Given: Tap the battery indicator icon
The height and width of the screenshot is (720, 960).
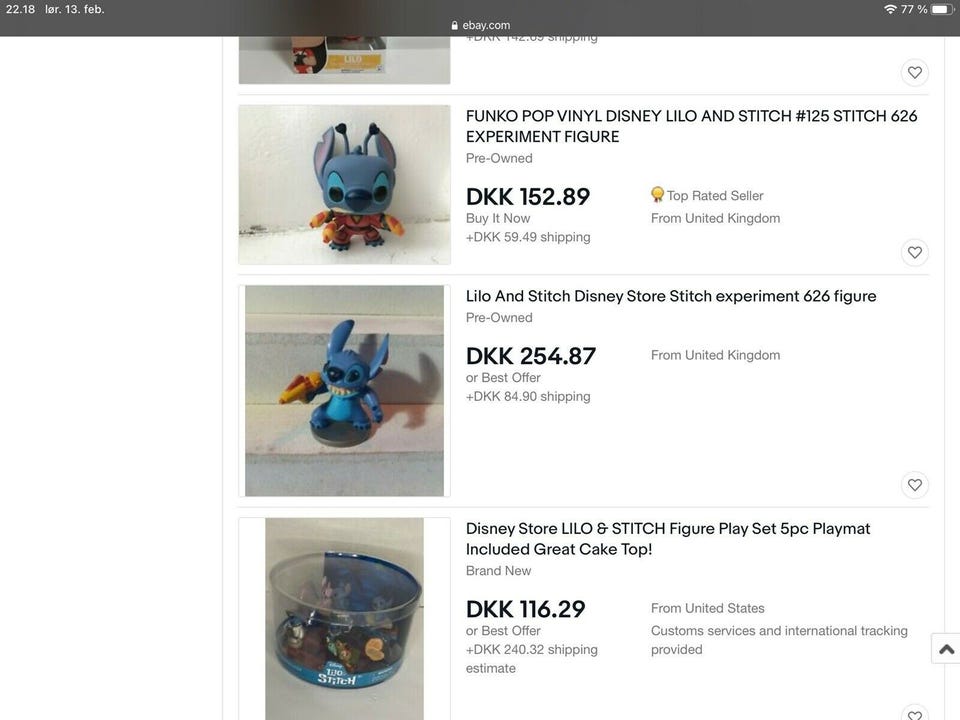Looking at the screenshot, I should click(x=942, y=9).
